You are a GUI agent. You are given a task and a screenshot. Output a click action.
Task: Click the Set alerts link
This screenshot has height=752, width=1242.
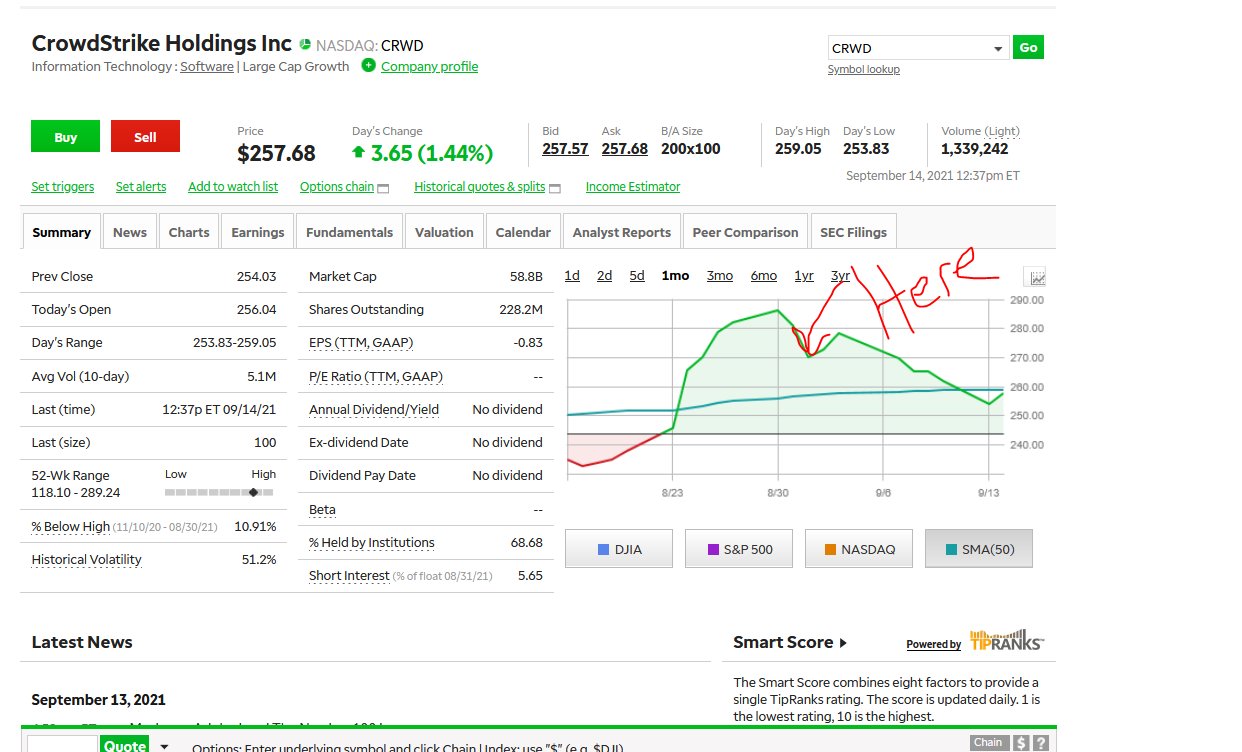pos(141,187)
